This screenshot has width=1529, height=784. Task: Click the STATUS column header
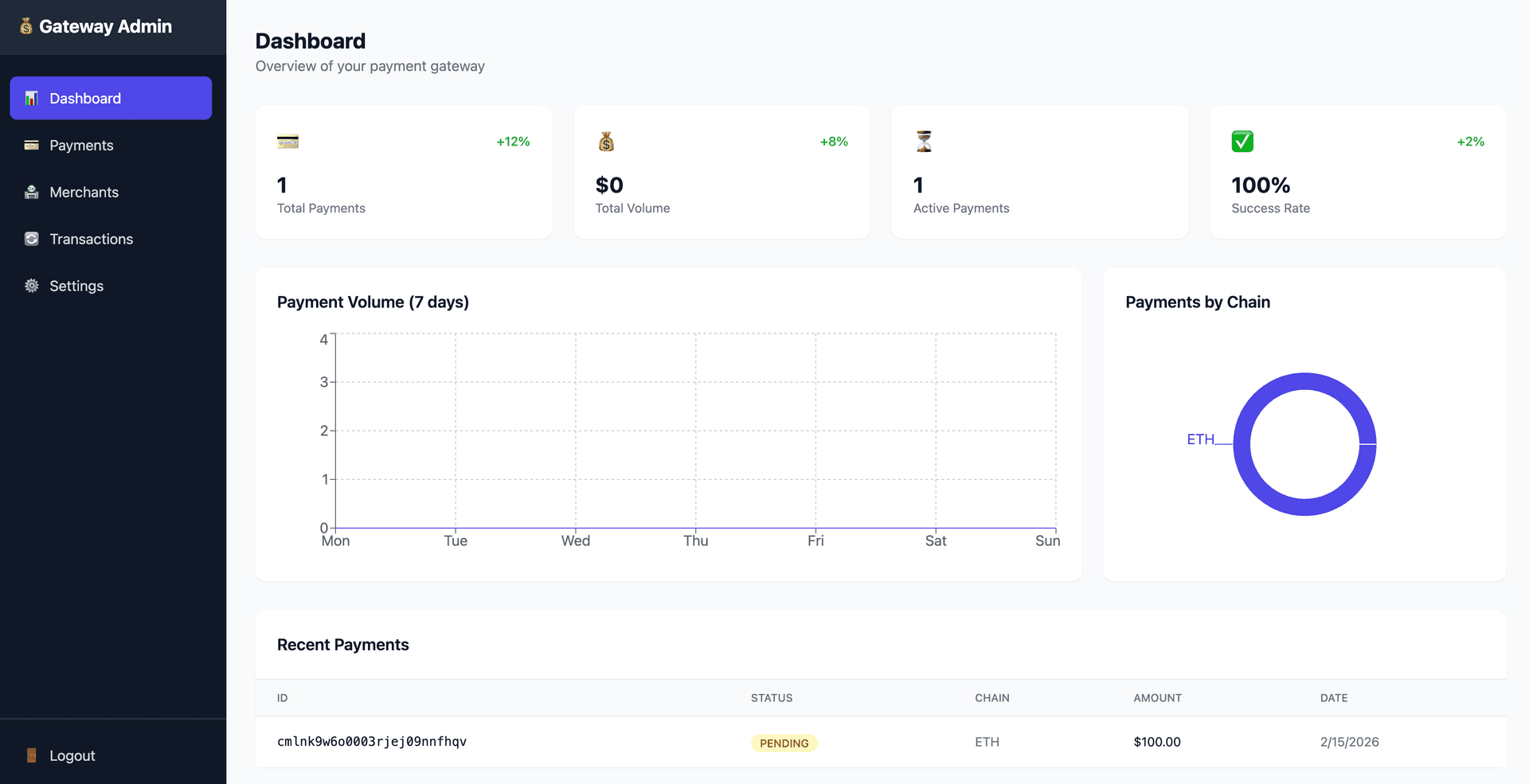click(771, 698)
